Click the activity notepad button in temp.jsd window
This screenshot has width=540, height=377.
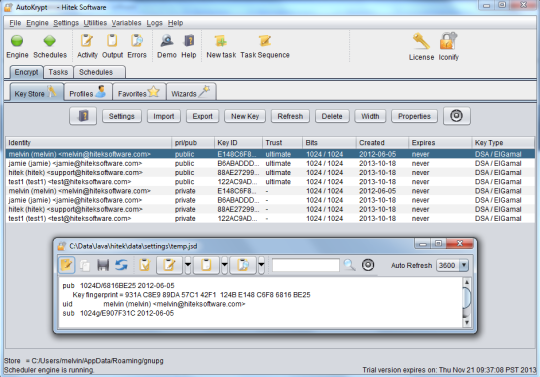coord(169,265)
